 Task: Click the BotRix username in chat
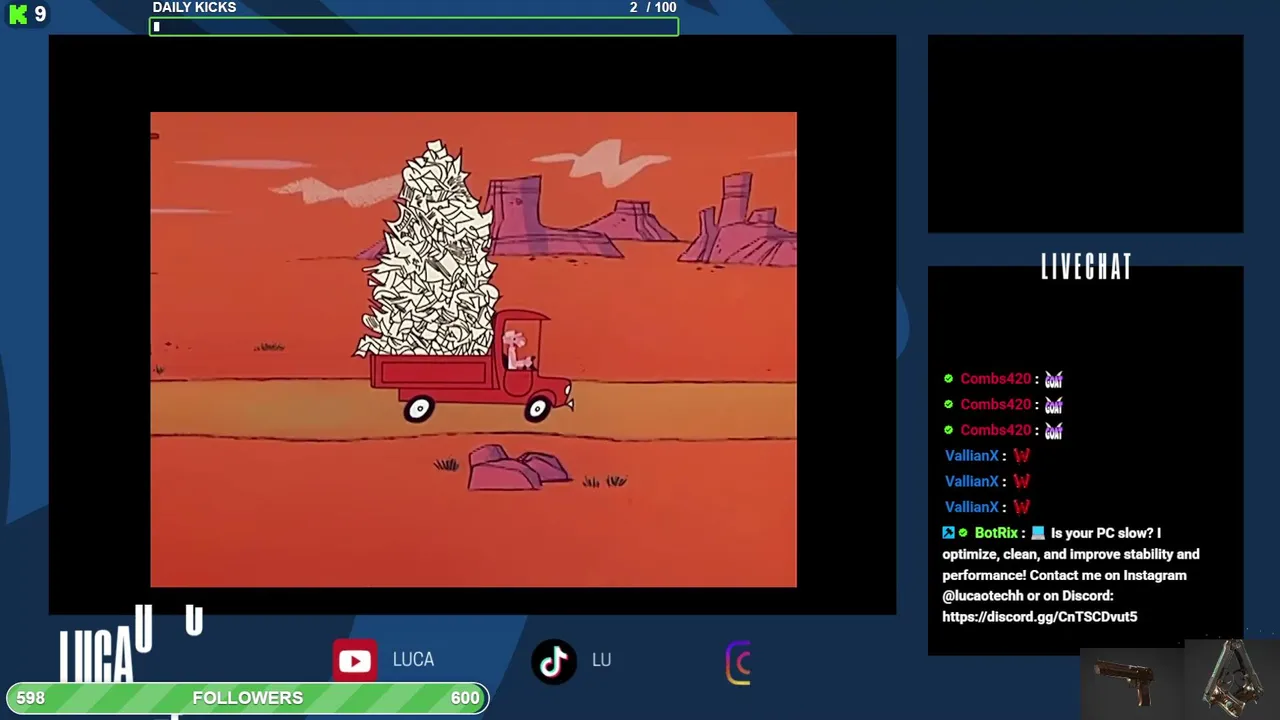(996, 533)
